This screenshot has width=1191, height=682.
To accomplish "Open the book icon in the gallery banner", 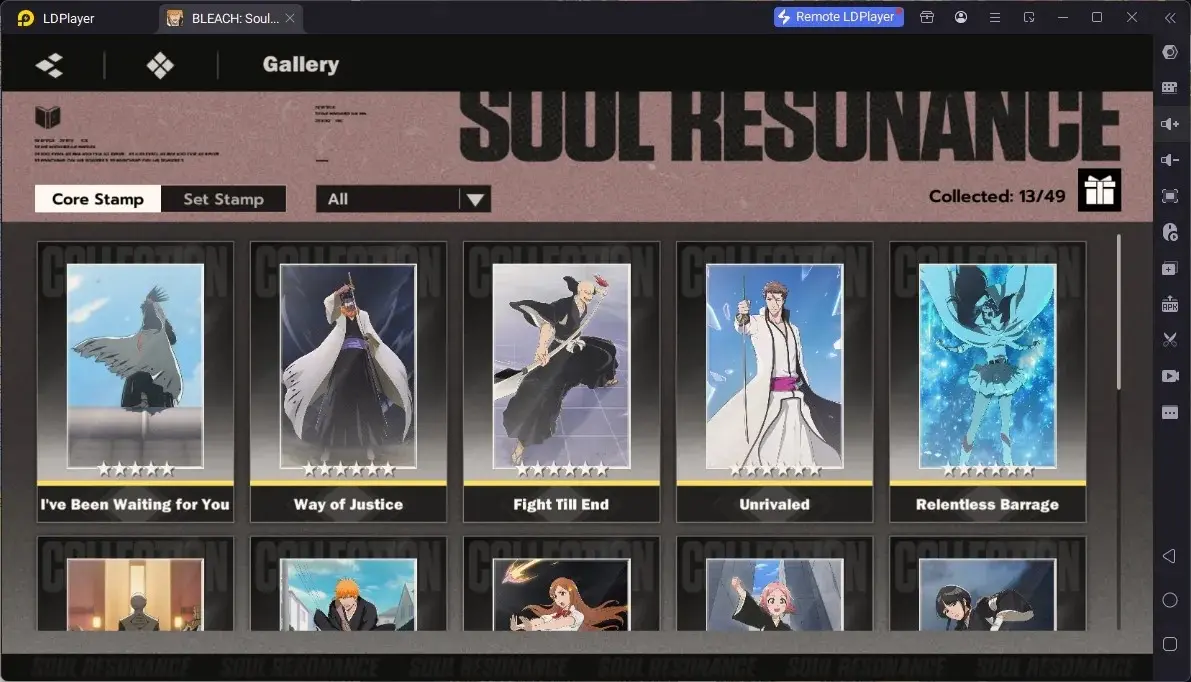I will (47, 117).
